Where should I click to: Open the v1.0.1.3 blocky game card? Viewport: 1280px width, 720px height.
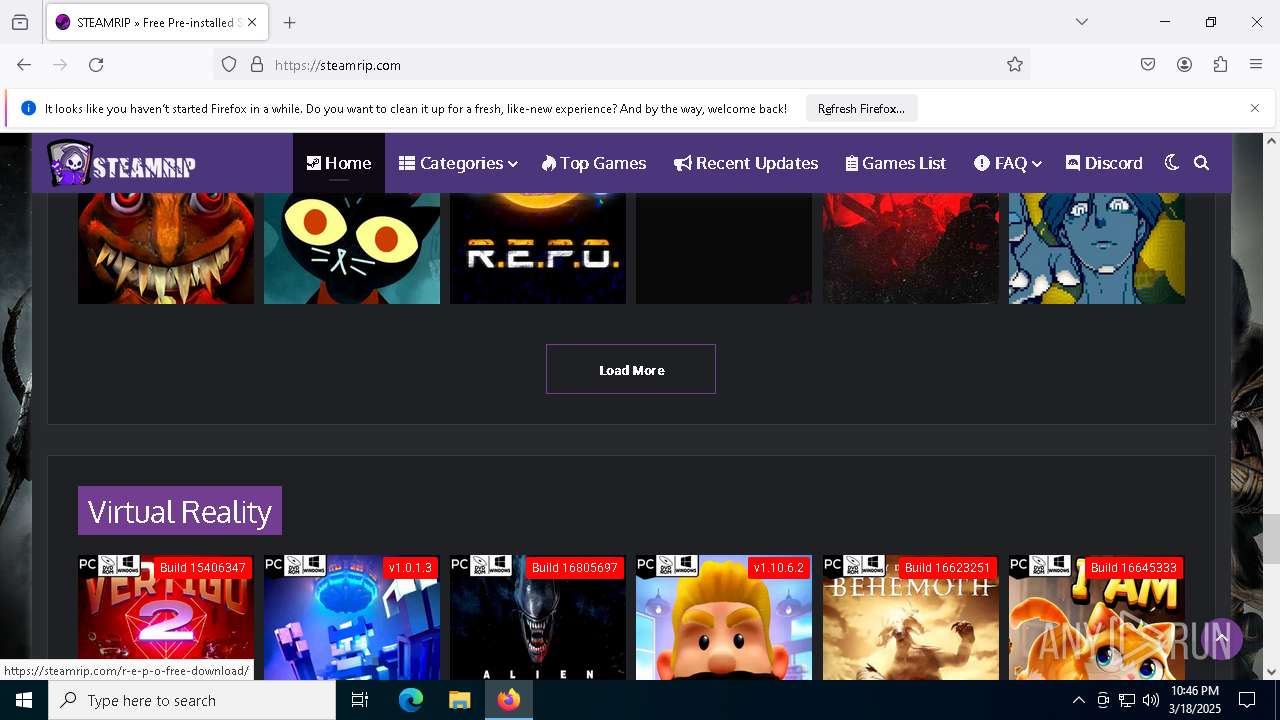click(352, 617)
